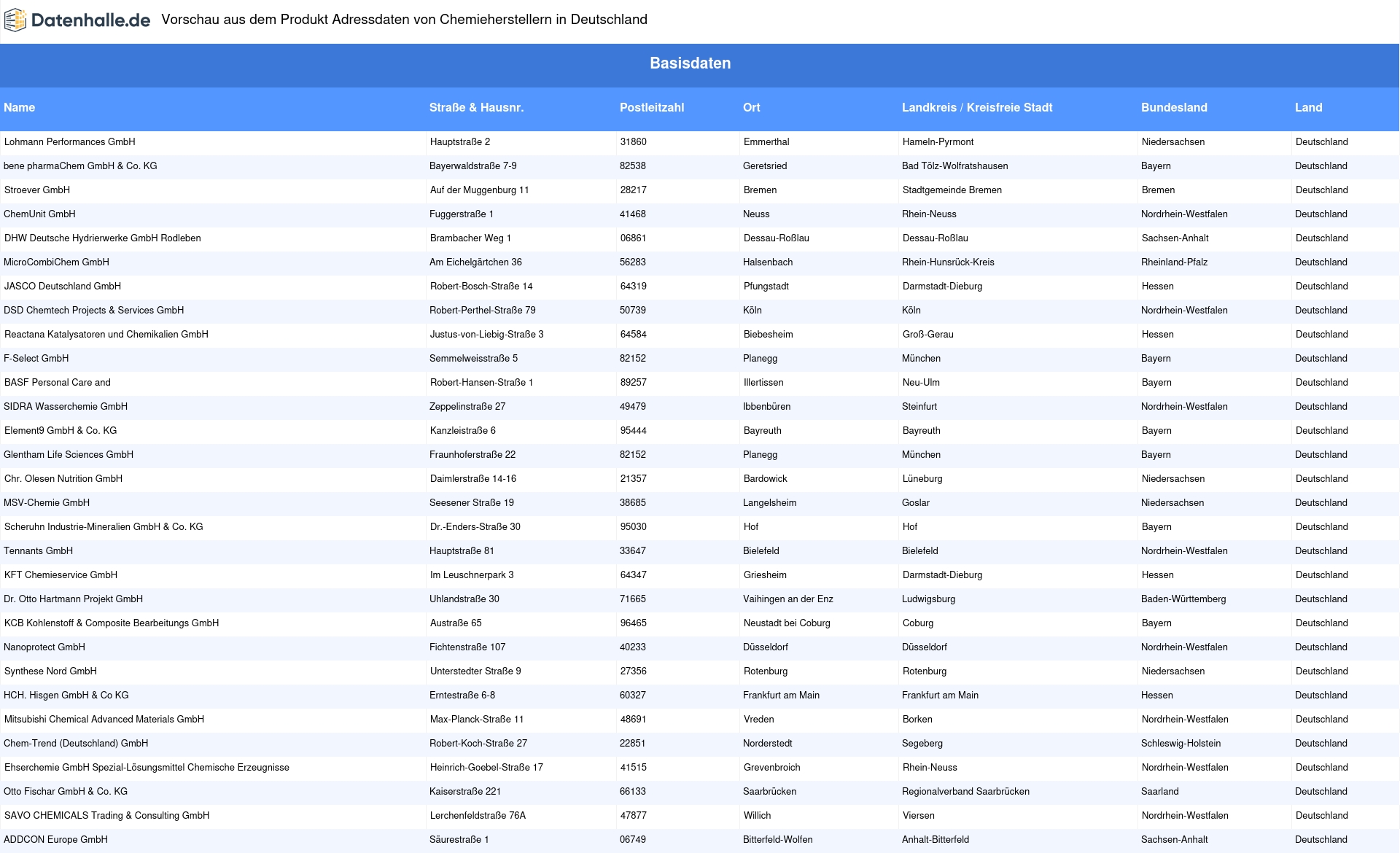The image size is (1400, 853).
Task: Click the page title Vorschau aus dem Produkt
Action: tap(405, 20)
